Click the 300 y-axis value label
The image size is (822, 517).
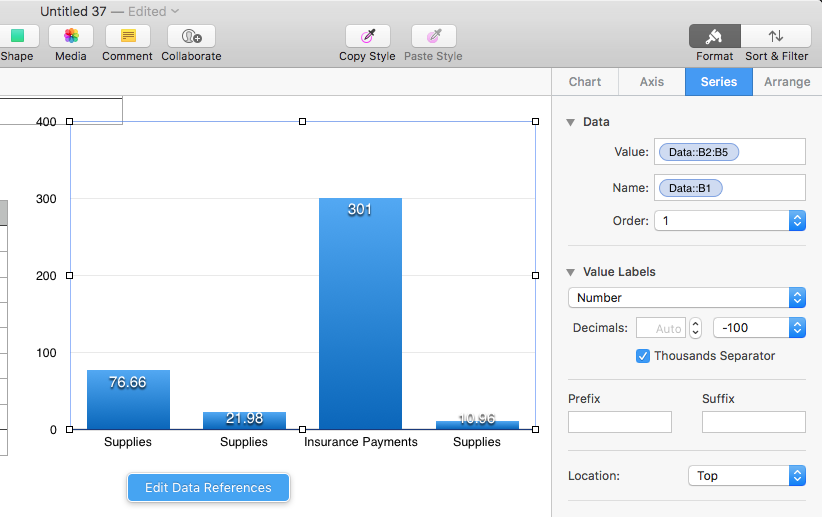pyautogui.click(x=46, y=199)
